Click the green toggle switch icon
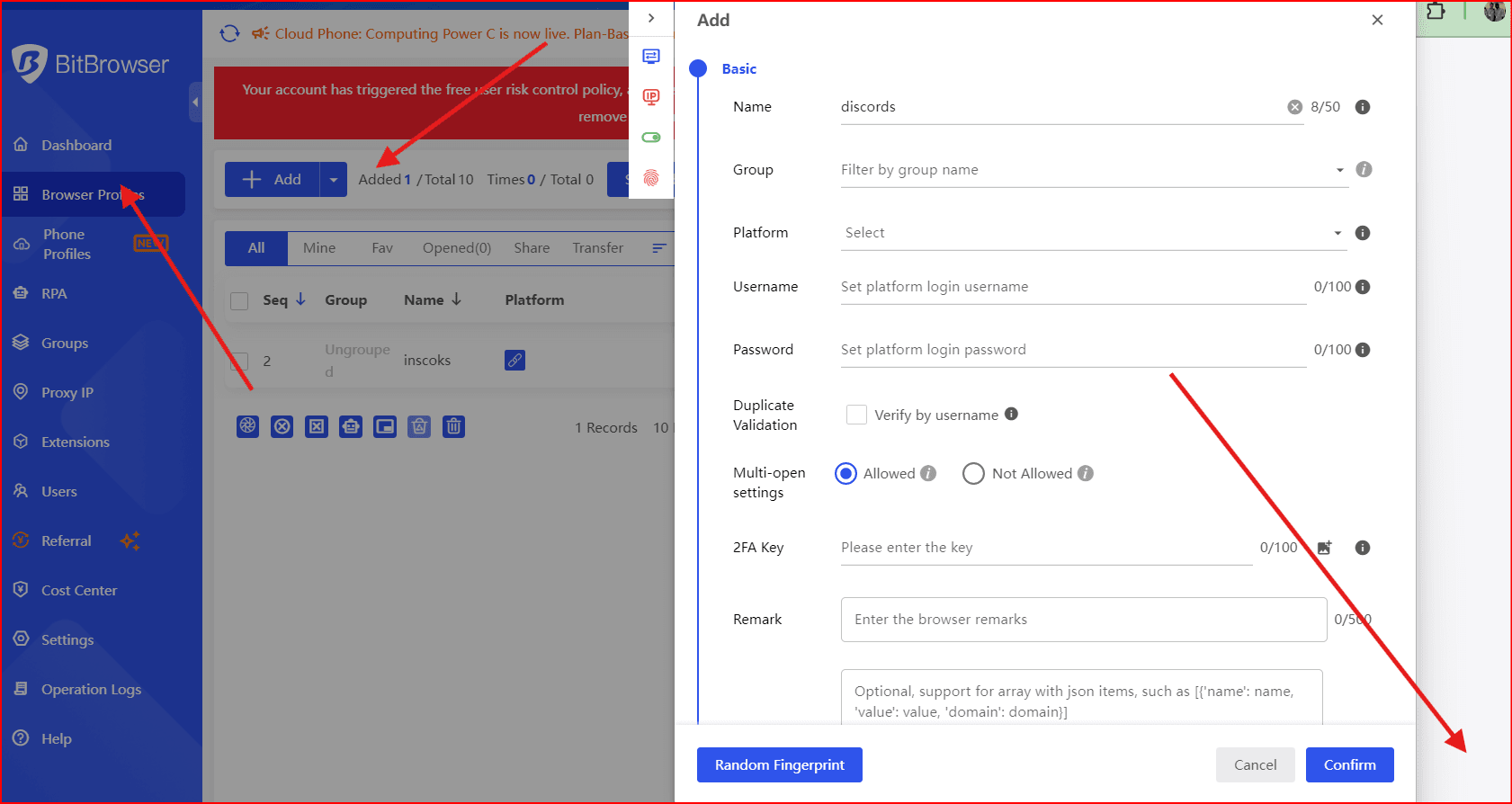Image resolution: width=1512 pixels, height=804 pixels. point(651,138)
